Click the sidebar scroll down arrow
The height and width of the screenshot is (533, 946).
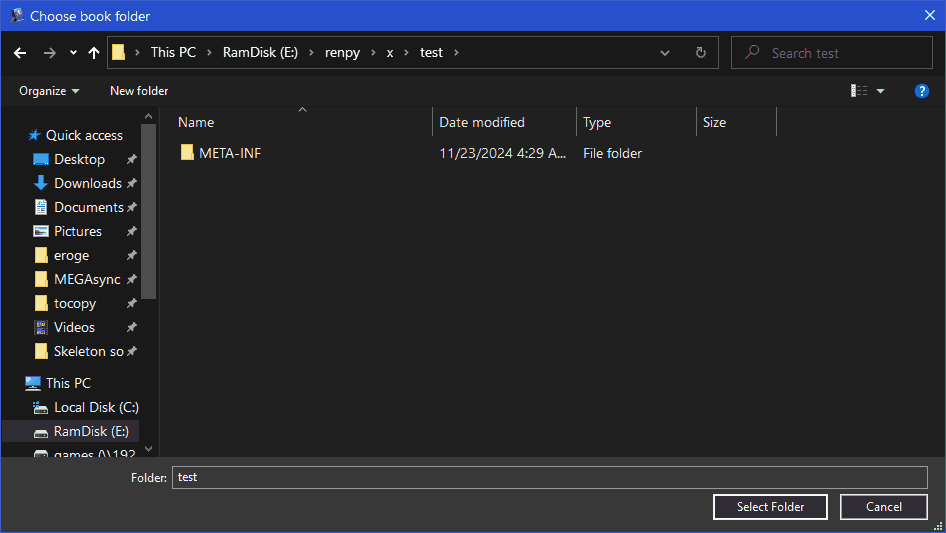pos(148,449)
